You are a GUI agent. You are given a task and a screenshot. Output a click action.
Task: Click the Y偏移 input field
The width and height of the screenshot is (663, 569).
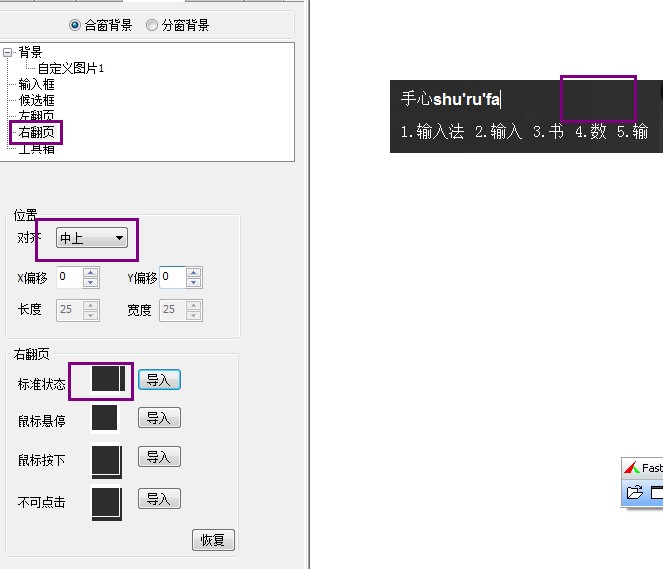(x=173, y=277)
